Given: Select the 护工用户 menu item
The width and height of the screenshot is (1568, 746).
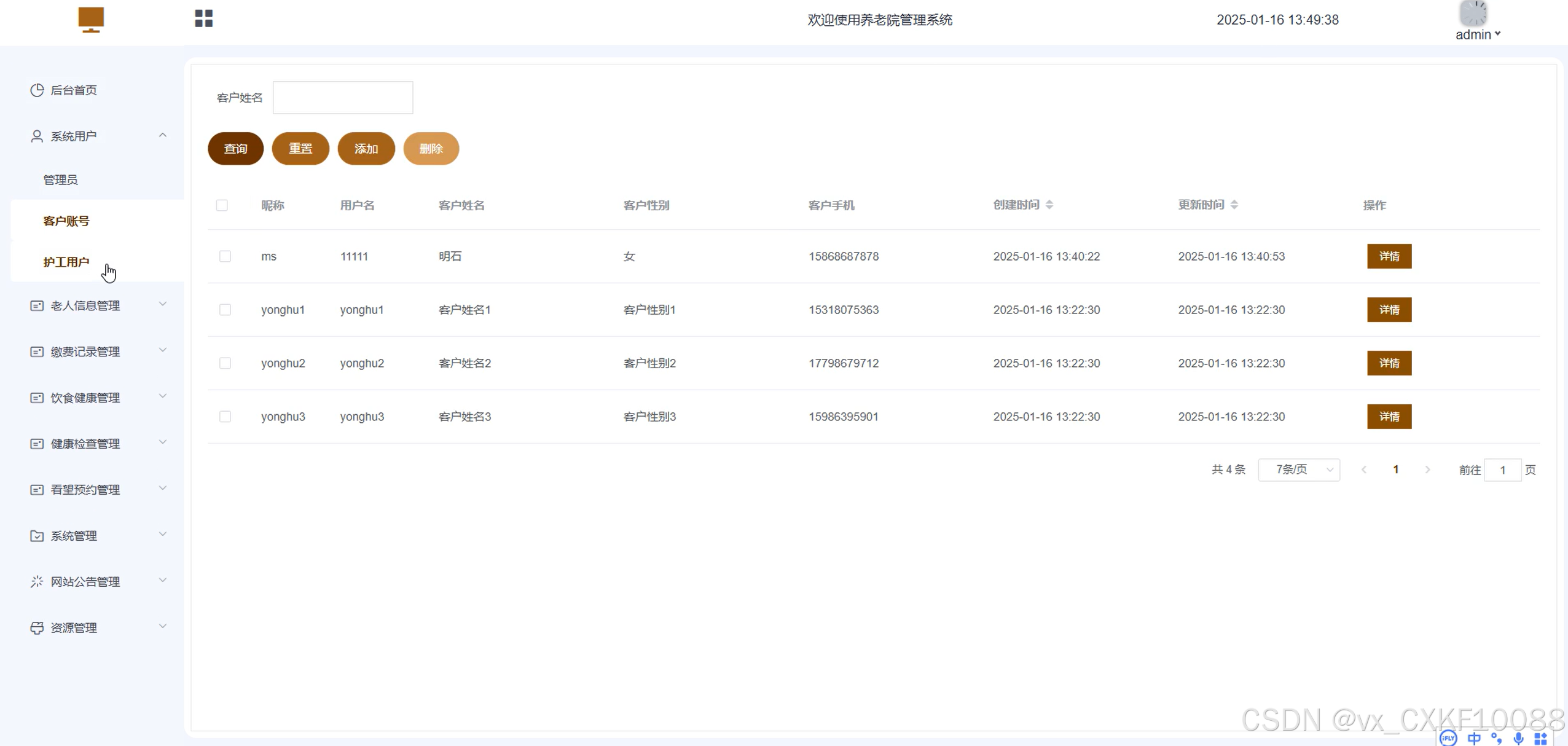Looking at the screenshot, I should tap(66, 262).
